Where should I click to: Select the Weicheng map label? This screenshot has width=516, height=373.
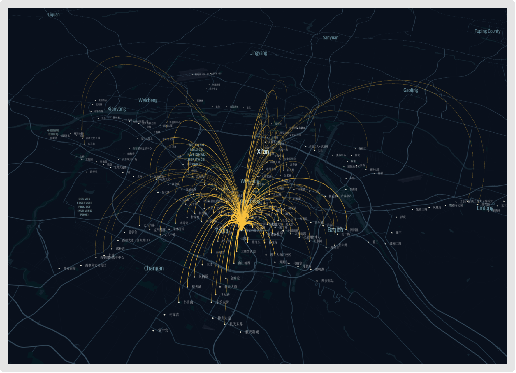(x=147, y=100)
